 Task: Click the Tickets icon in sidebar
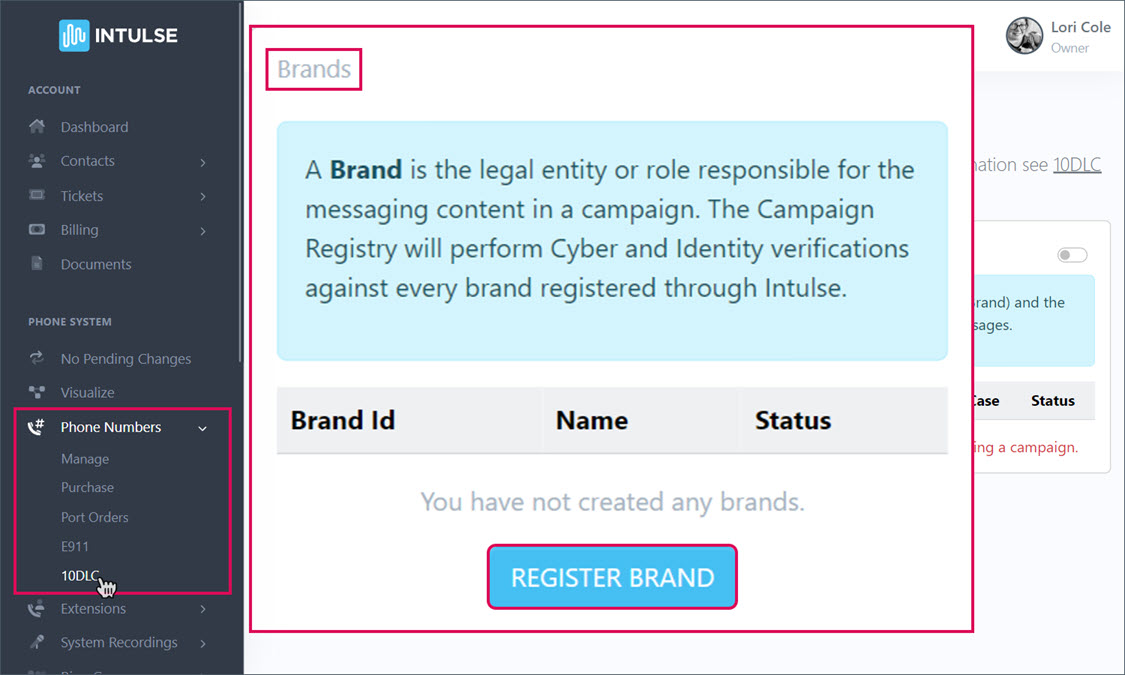pos(37,196)
